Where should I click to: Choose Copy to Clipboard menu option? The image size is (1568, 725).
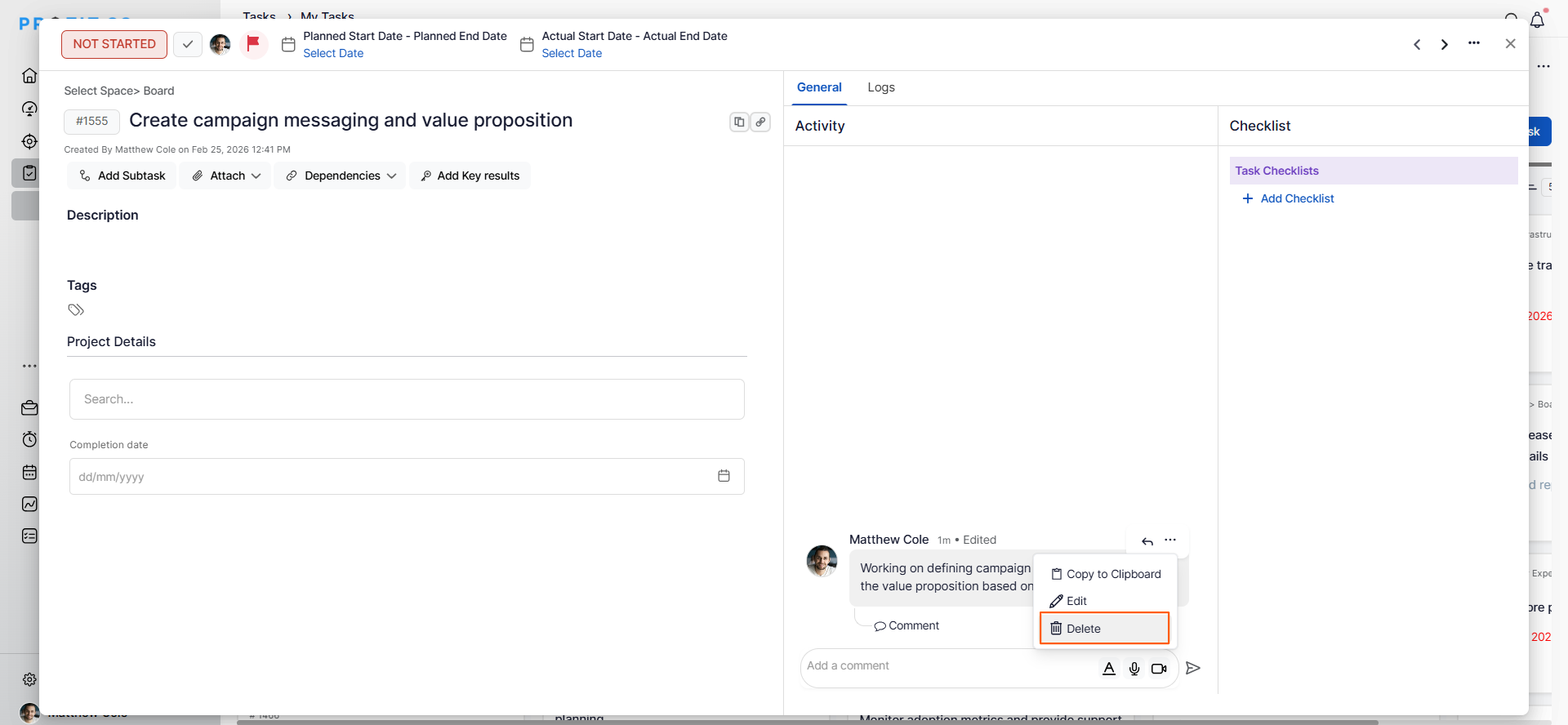pos(1106,574)
